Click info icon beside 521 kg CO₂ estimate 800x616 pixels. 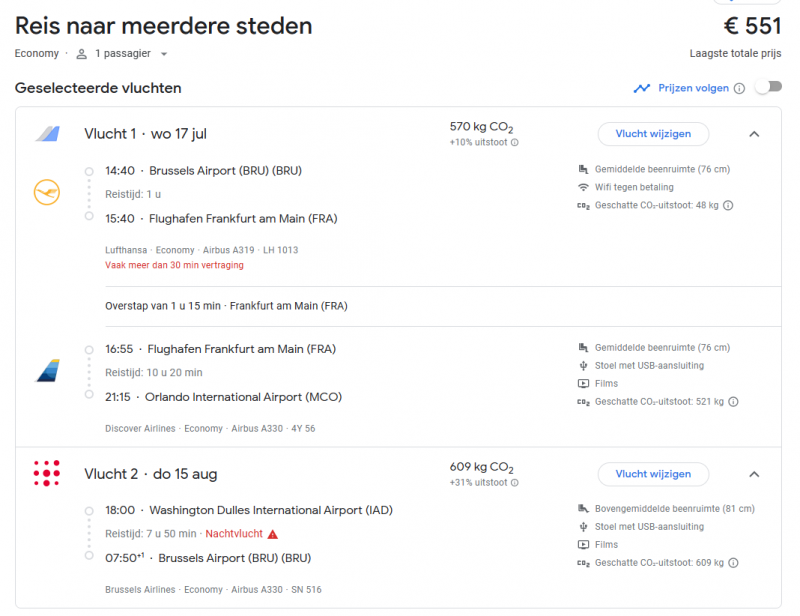[733, 402]
